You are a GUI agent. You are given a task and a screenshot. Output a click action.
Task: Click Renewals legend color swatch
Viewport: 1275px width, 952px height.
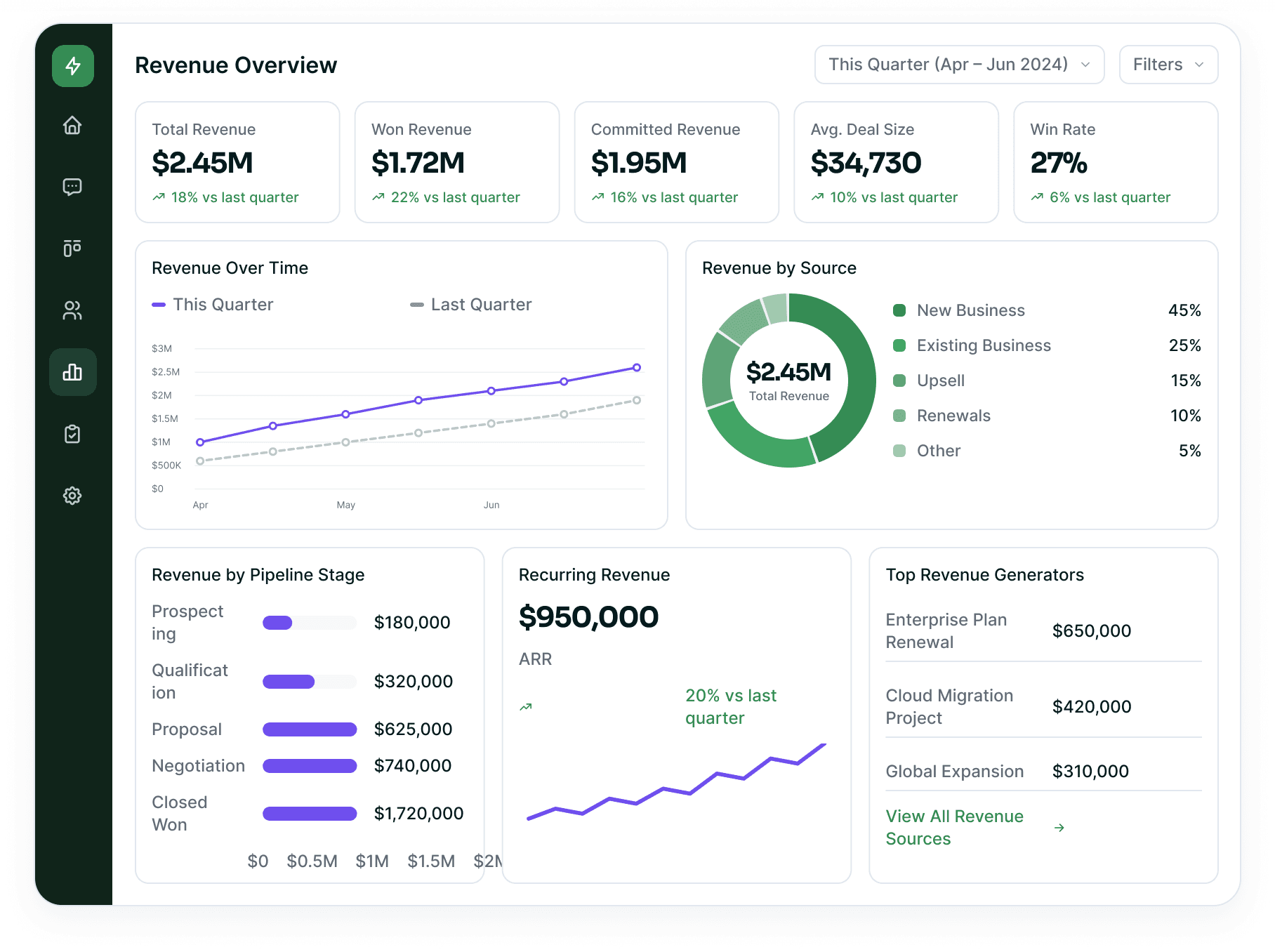click(899, 416)
